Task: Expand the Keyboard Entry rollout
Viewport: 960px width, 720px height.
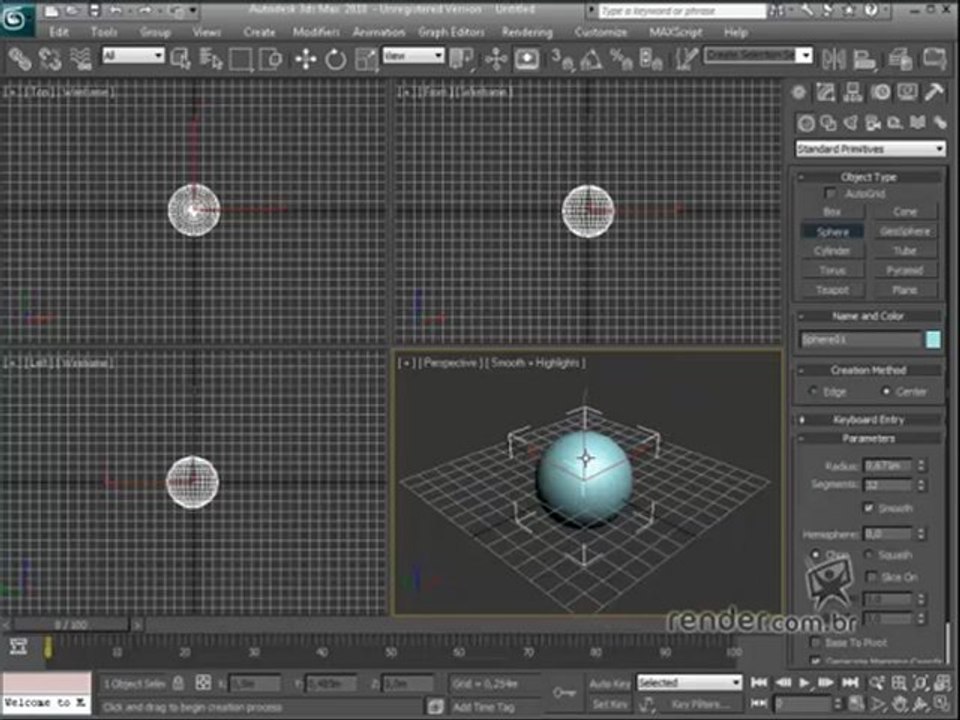Action: click(x=869, y=419)
